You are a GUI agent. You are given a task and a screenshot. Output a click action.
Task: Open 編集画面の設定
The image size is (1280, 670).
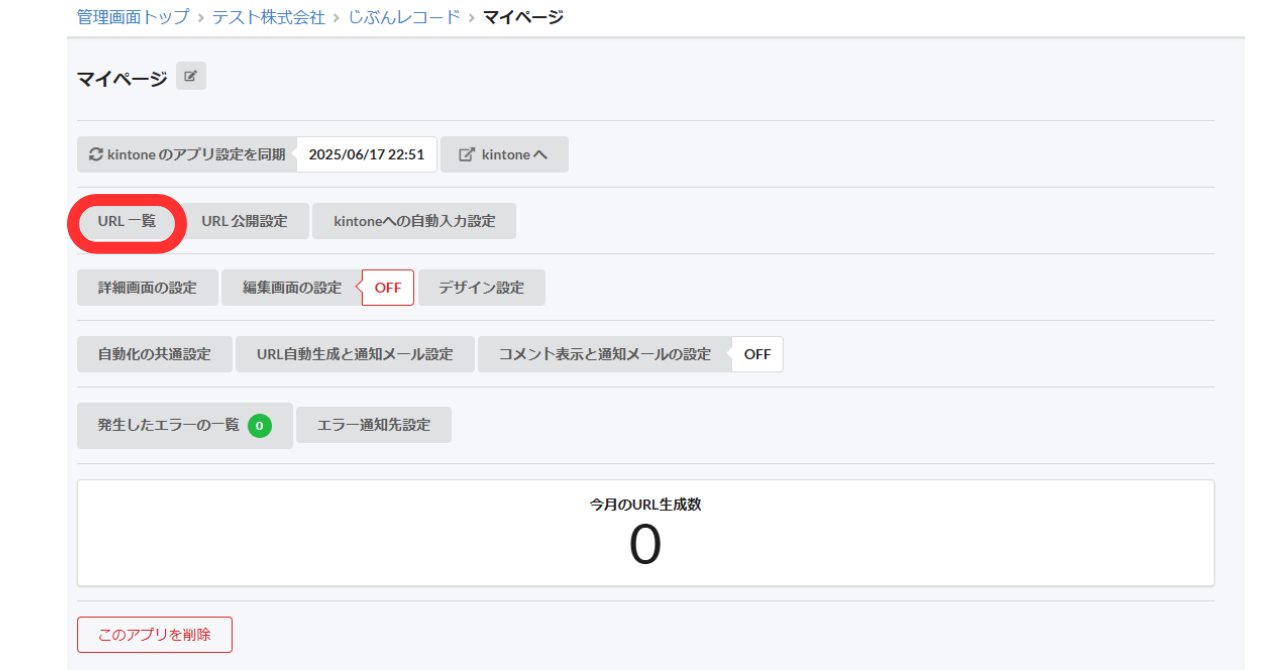pos(291,288)
